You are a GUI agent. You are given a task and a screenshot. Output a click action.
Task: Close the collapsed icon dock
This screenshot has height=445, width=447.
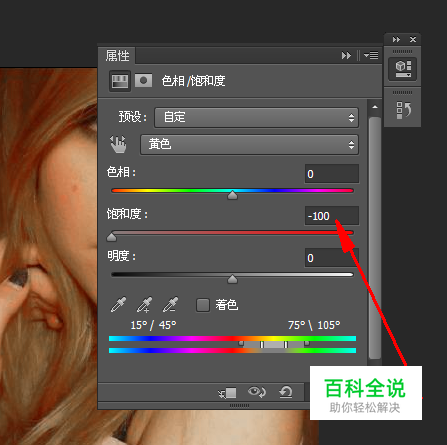point(413,39)
